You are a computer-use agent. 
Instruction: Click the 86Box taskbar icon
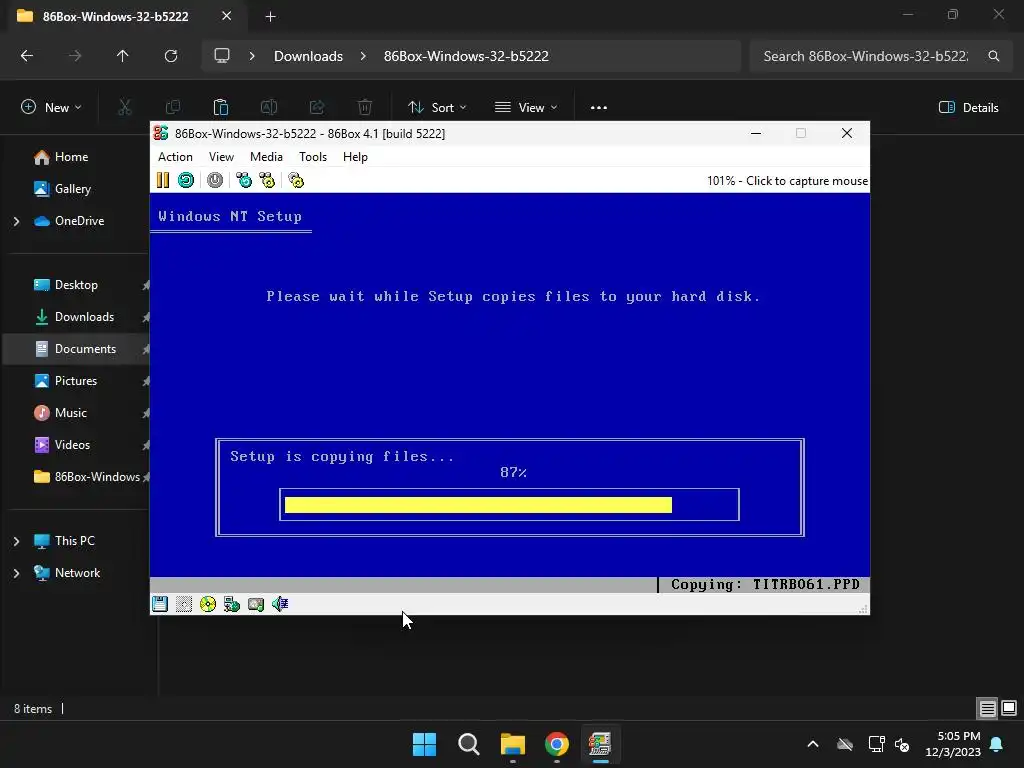tap(600, 744)
